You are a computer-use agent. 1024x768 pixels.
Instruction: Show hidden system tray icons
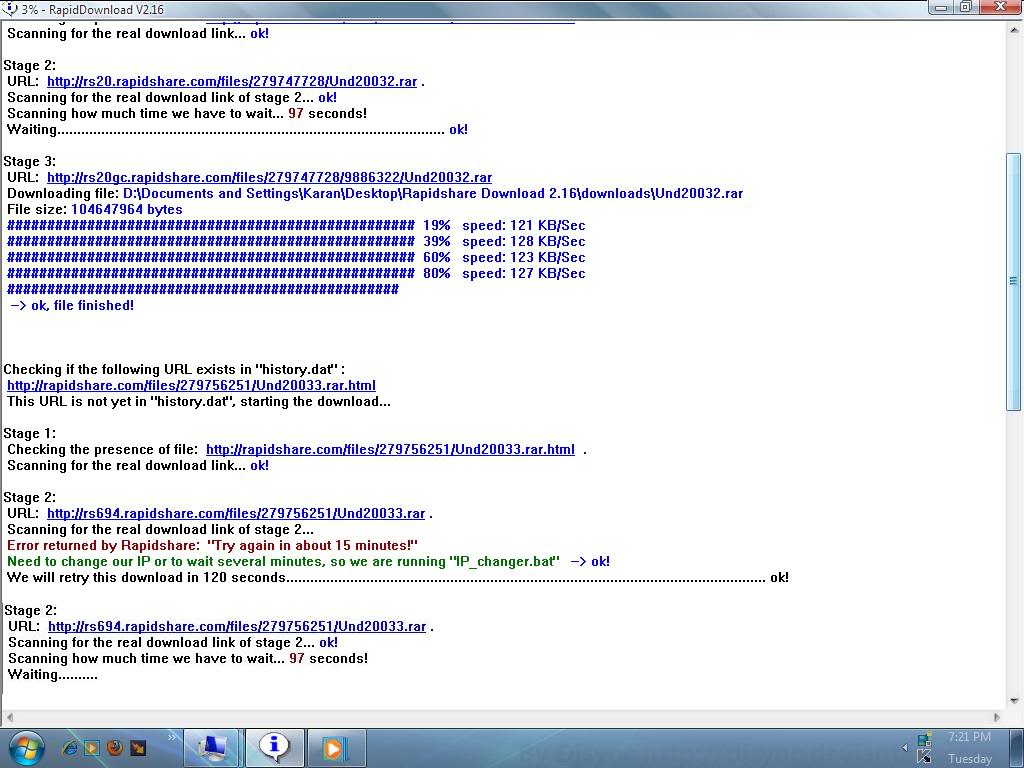coord(905,748)
